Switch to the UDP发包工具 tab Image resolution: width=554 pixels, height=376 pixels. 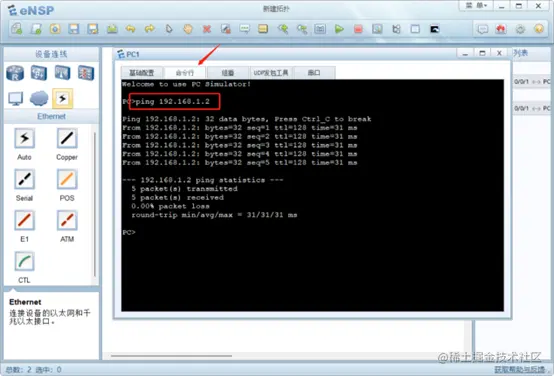271,73
